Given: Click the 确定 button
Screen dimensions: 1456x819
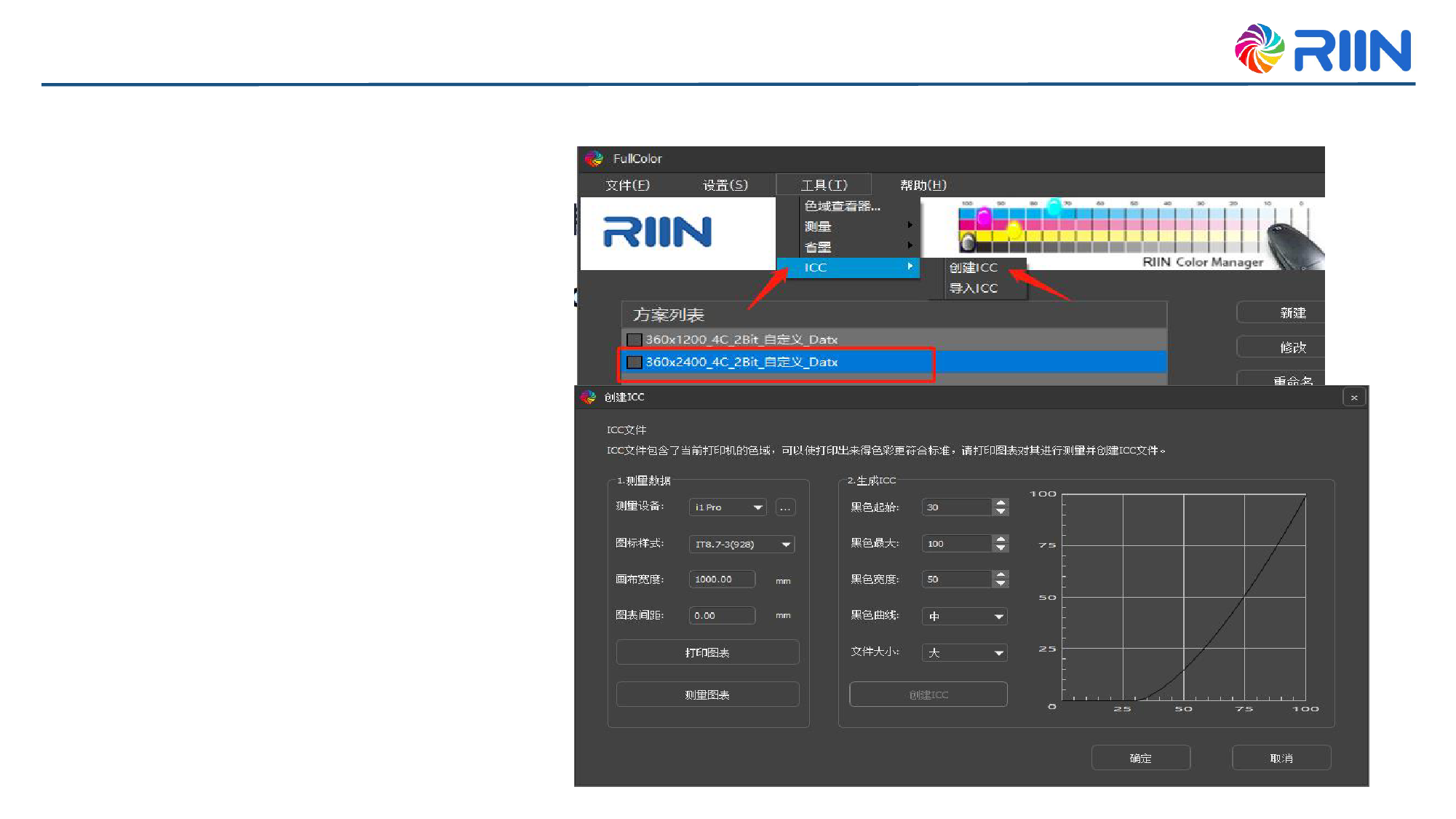Looking at the screenshot, I should point(1140,758).
